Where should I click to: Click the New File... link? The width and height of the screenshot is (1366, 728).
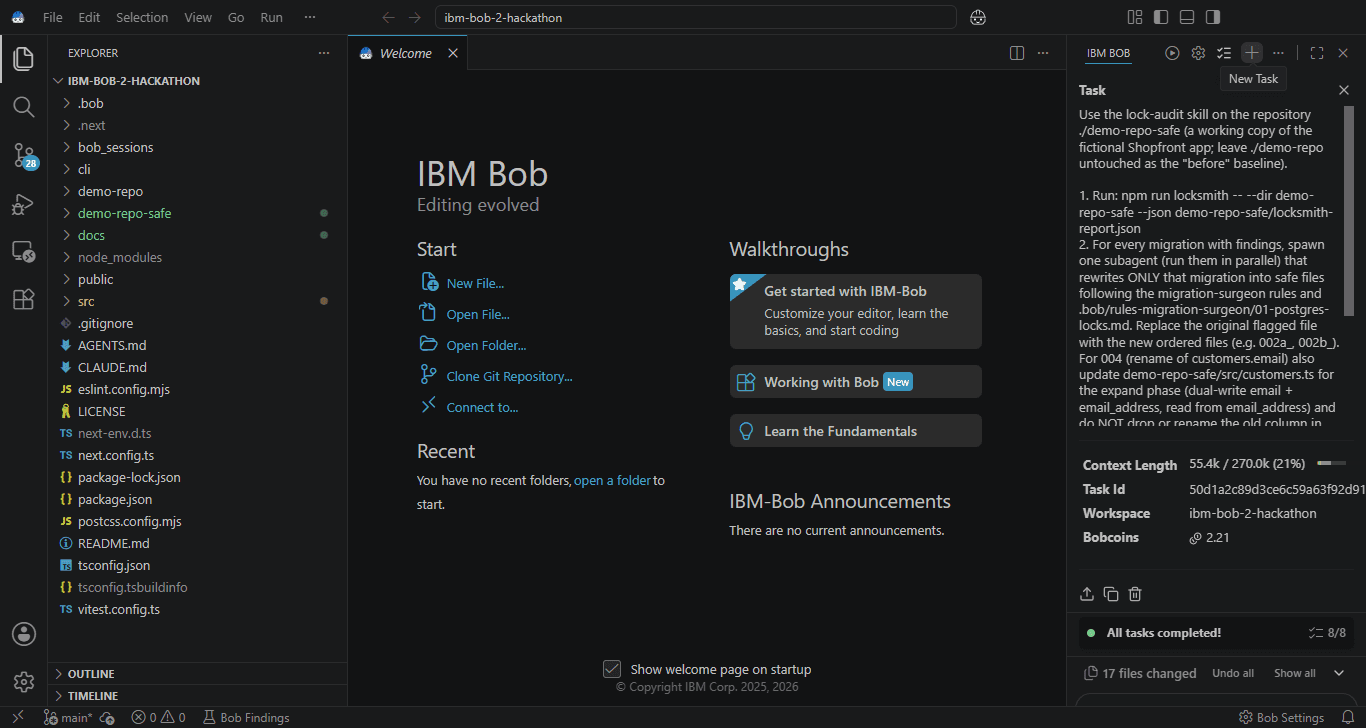point(475,283)
